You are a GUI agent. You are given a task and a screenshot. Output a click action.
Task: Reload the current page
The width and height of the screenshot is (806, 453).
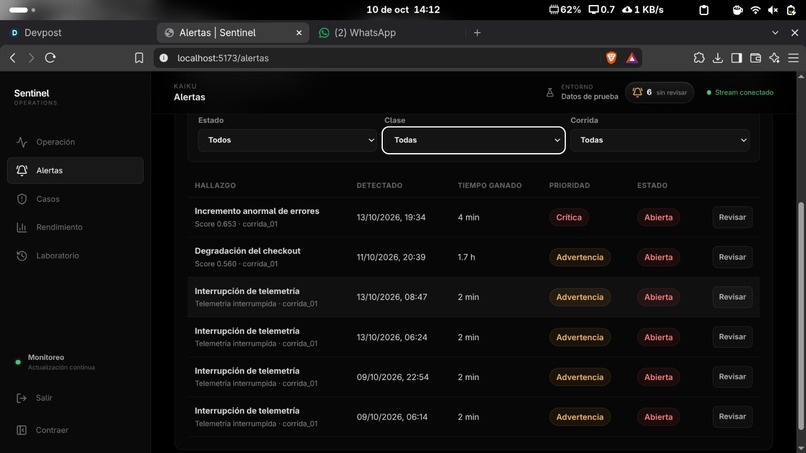coord(50,58)
